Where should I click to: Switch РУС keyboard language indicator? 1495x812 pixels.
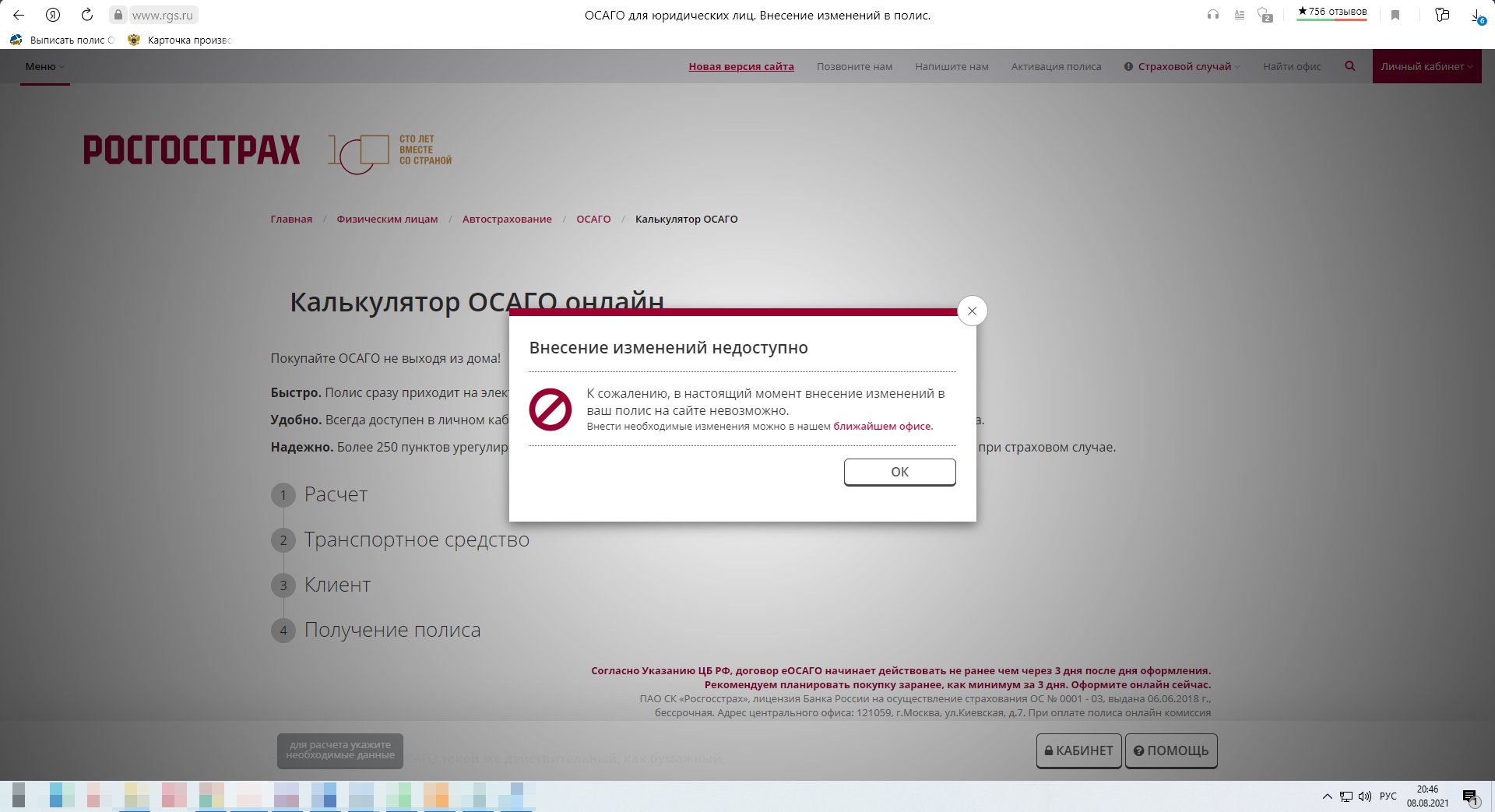(x=1388, y=796)
